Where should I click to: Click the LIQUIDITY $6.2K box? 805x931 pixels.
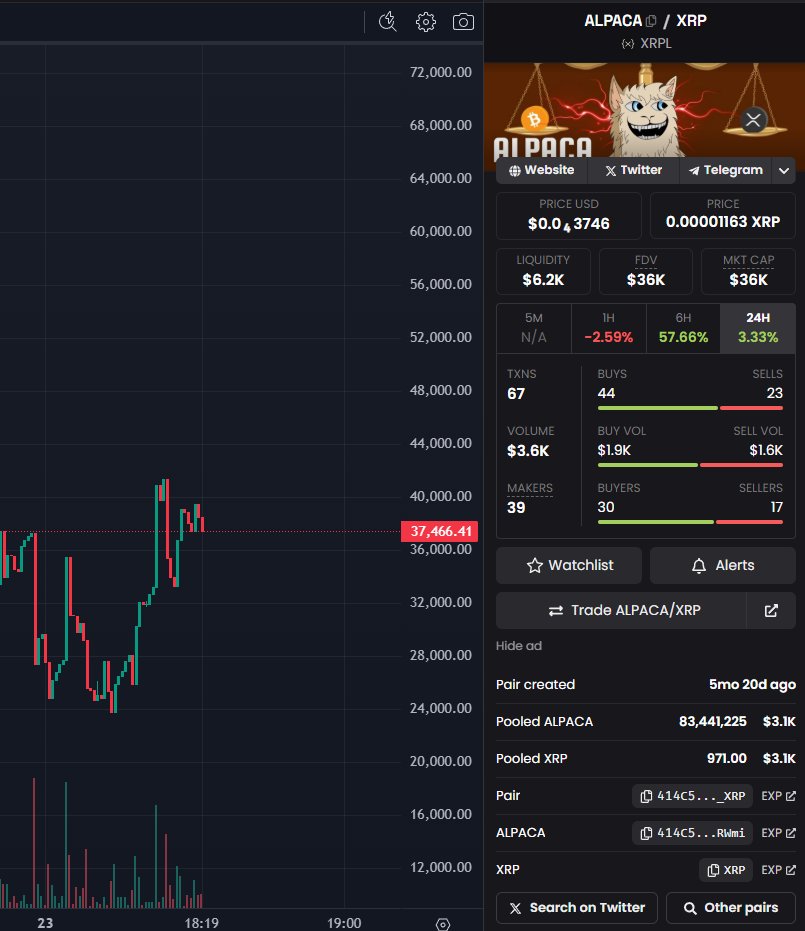[543, 271]
